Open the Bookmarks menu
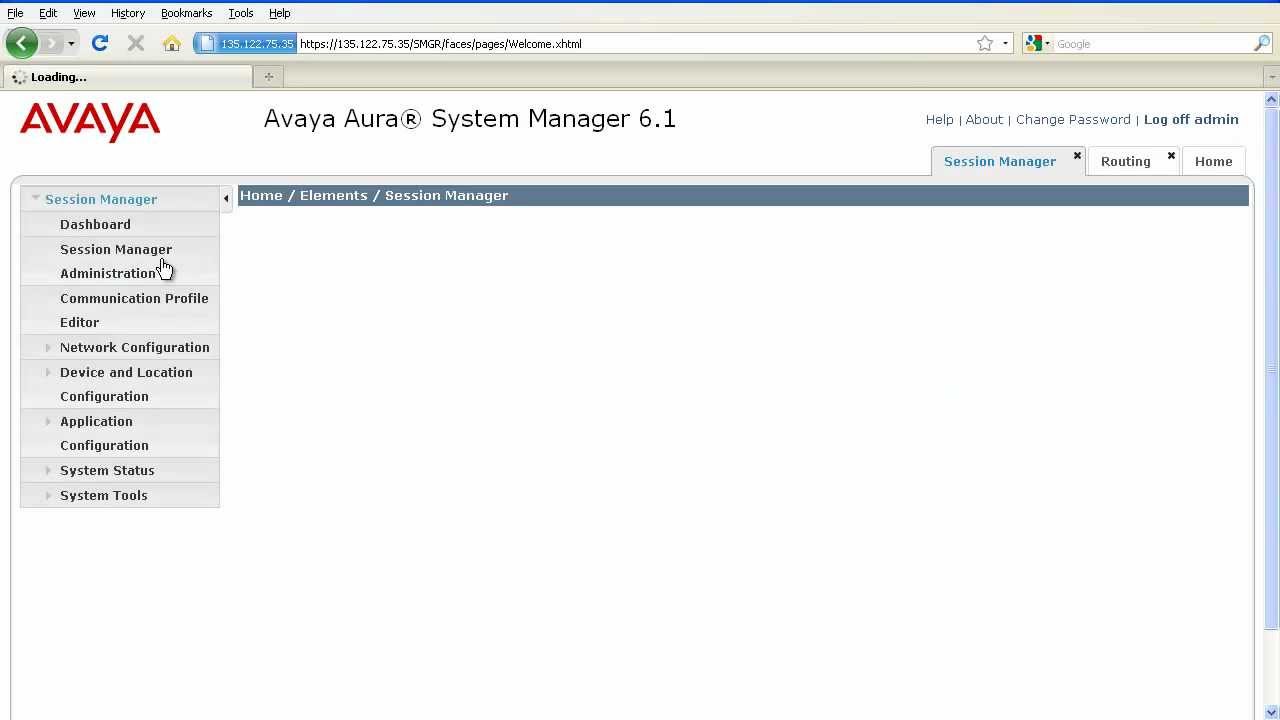The height and width of the screenshot is (720, 1280). (x=186, y=13)
